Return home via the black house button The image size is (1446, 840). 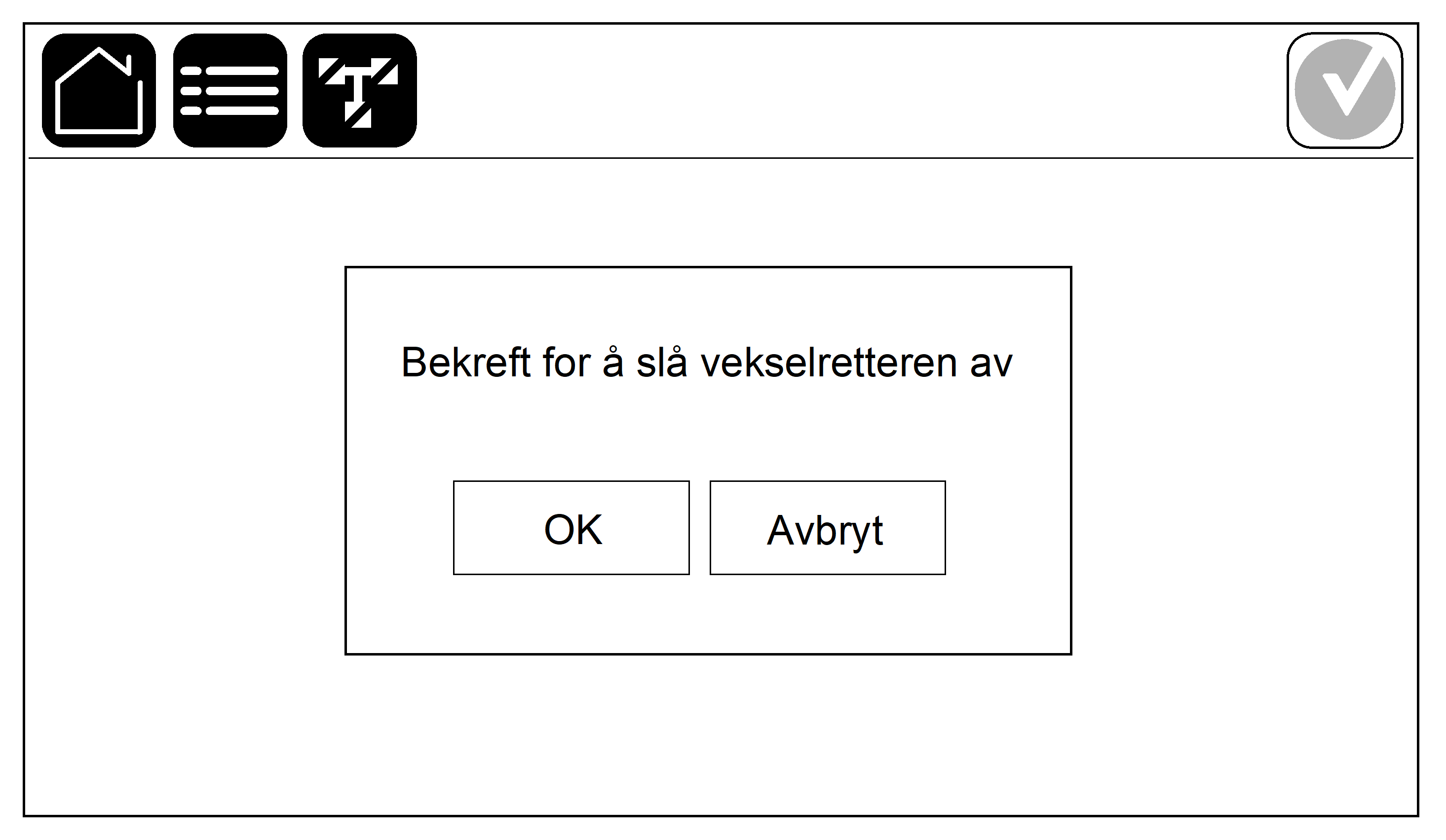point(99,91)
